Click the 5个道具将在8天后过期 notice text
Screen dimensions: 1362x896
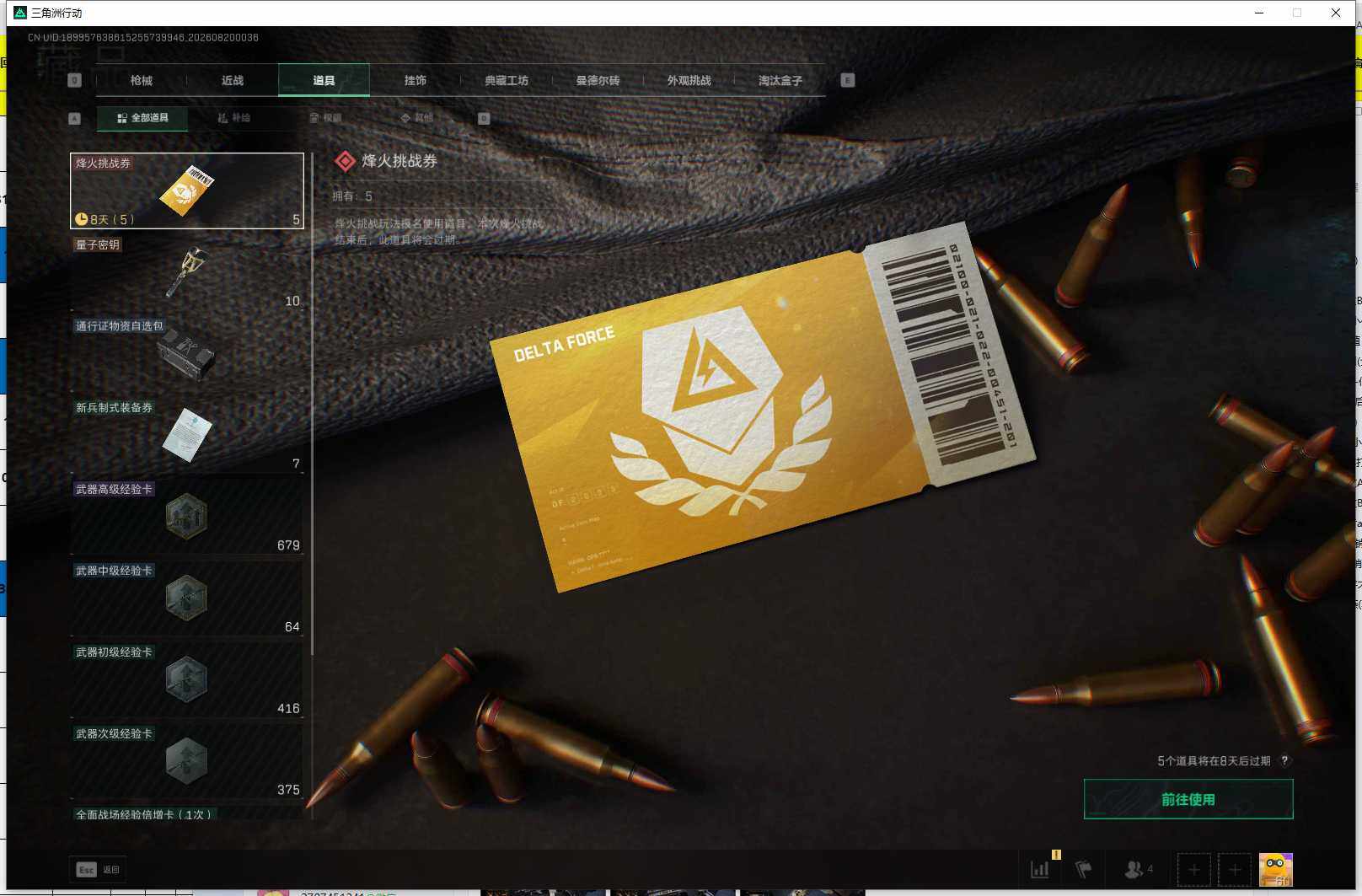tap(1214, 760)
